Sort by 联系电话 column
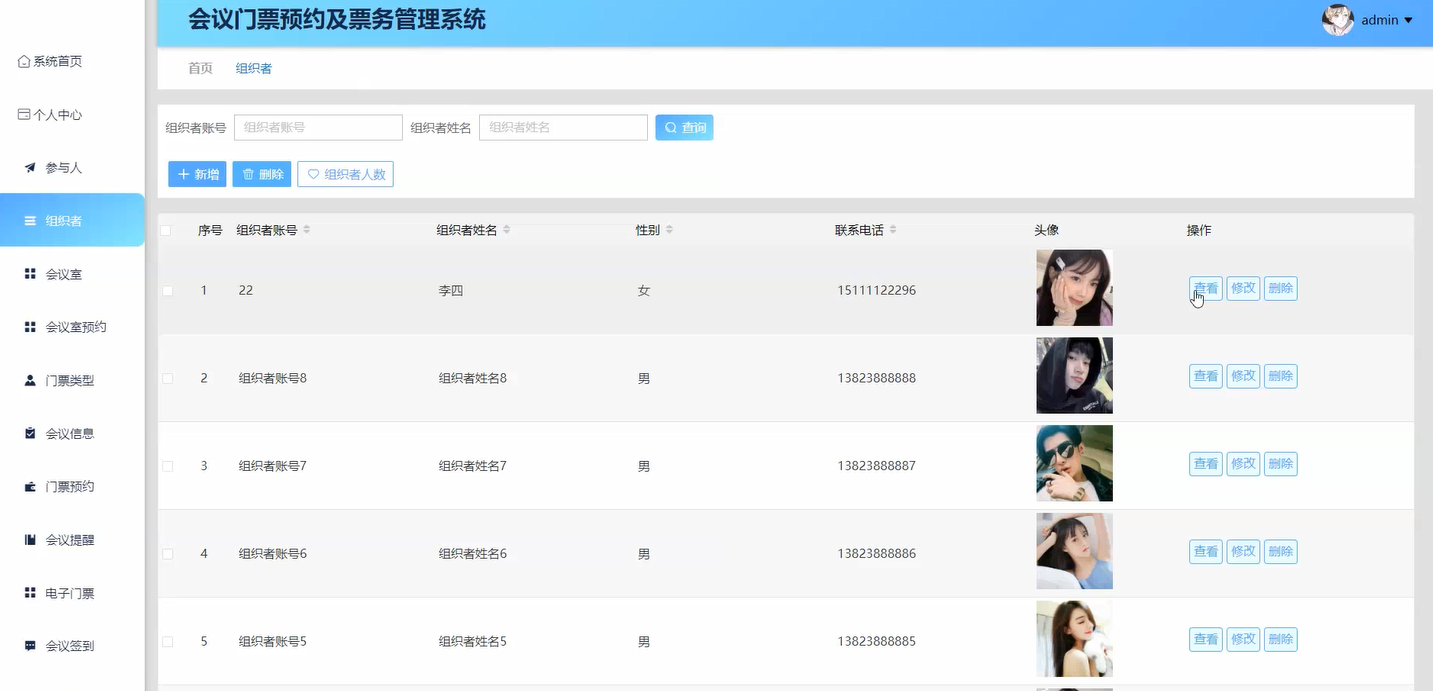The width and height of the screenshot is (1433, 691). pyautogui.click(x=893, y=230)
